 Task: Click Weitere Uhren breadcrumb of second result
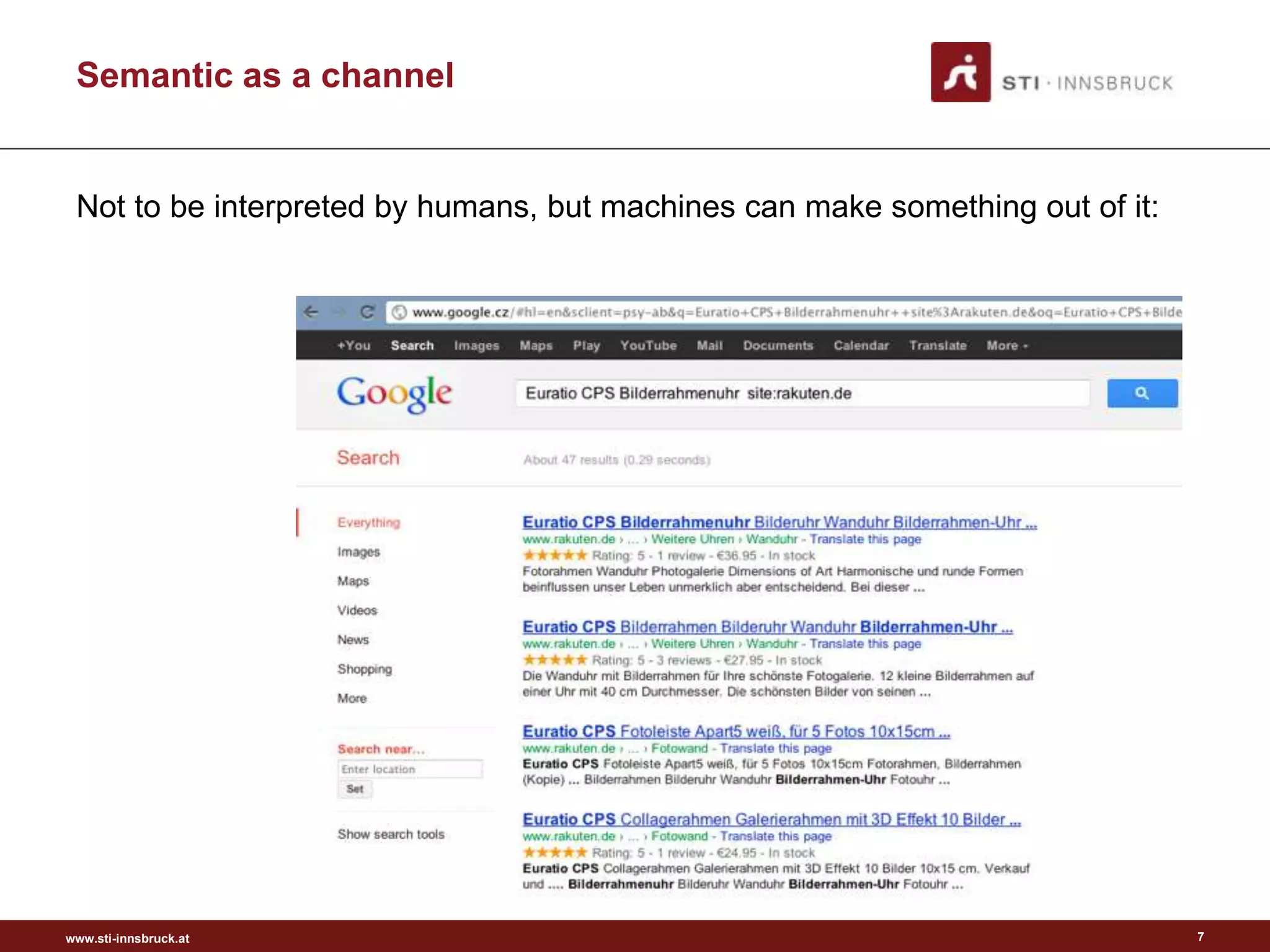point(692,644)
